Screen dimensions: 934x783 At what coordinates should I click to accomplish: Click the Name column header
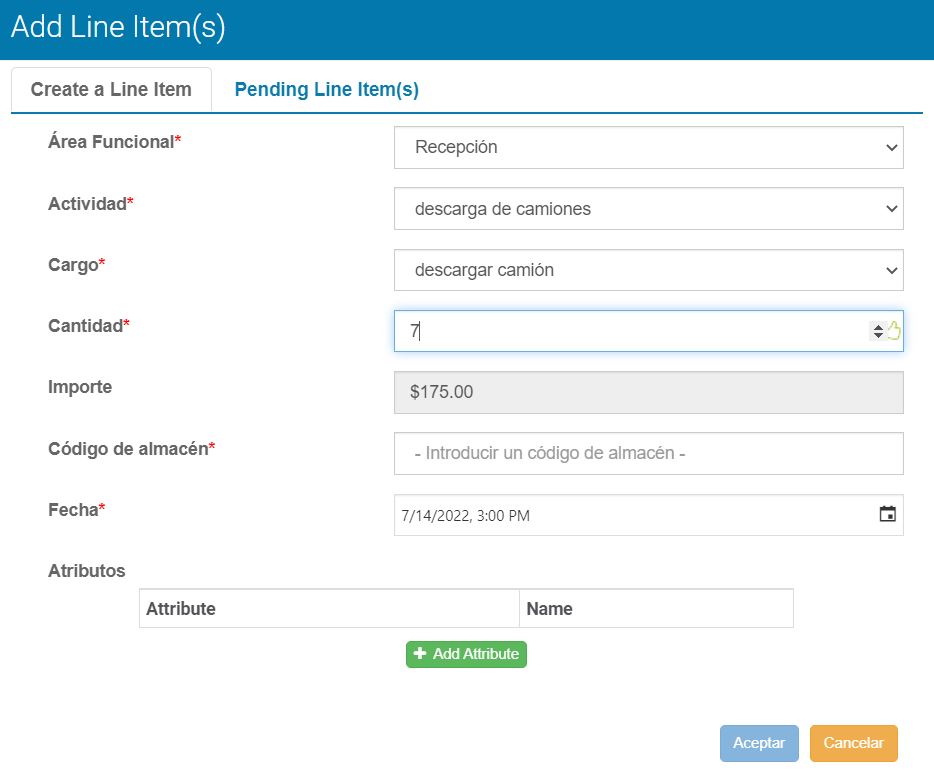655,609
